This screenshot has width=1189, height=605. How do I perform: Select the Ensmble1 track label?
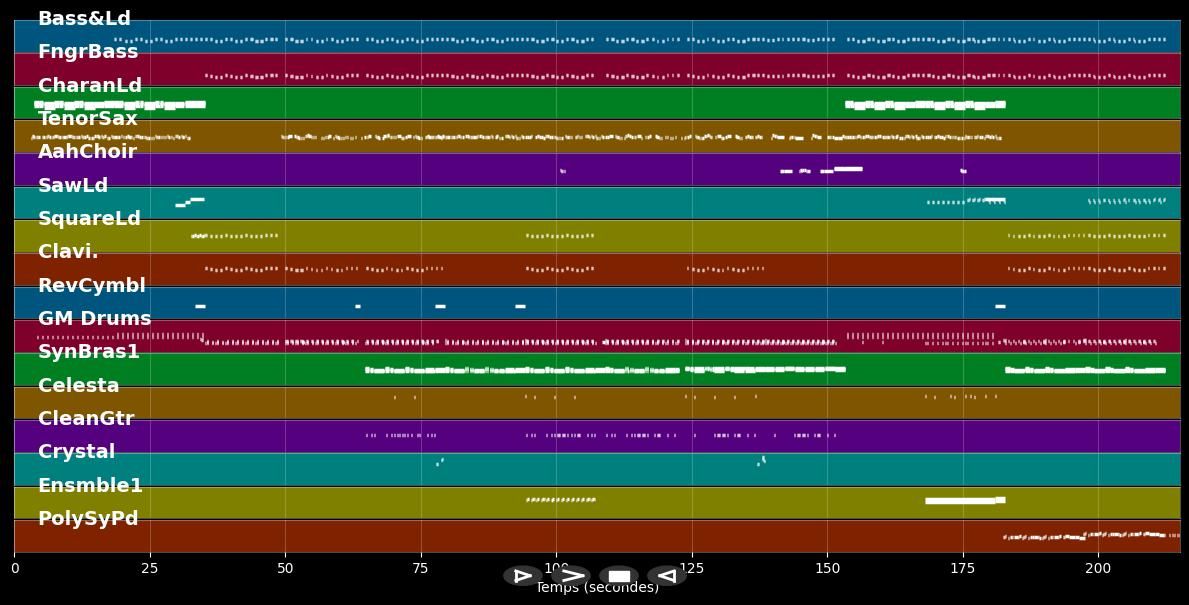(x=89, y=485)
